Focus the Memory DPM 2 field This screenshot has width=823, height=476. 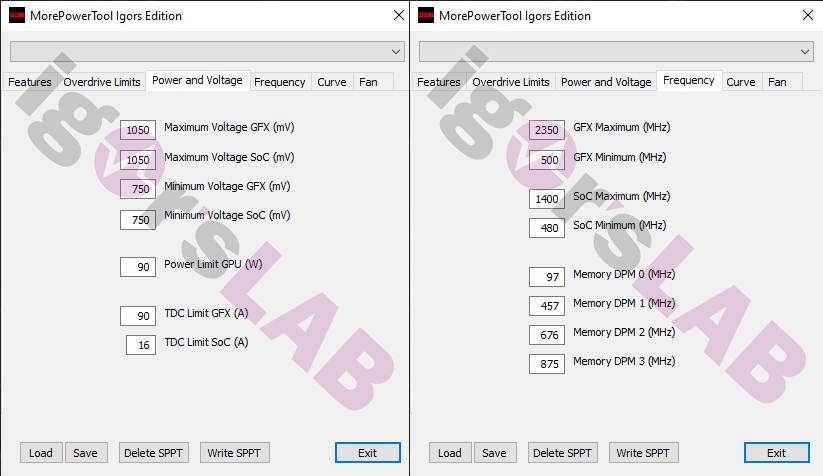point(547,335)
